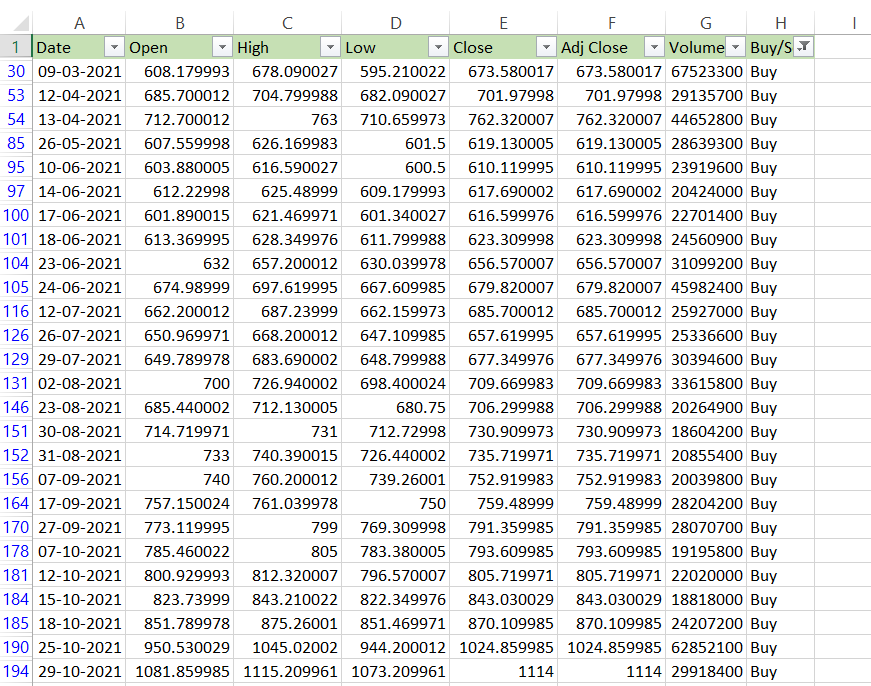
Task: Click the High cell showing 763
Action: pyautogui.click(x=287, y=119)
